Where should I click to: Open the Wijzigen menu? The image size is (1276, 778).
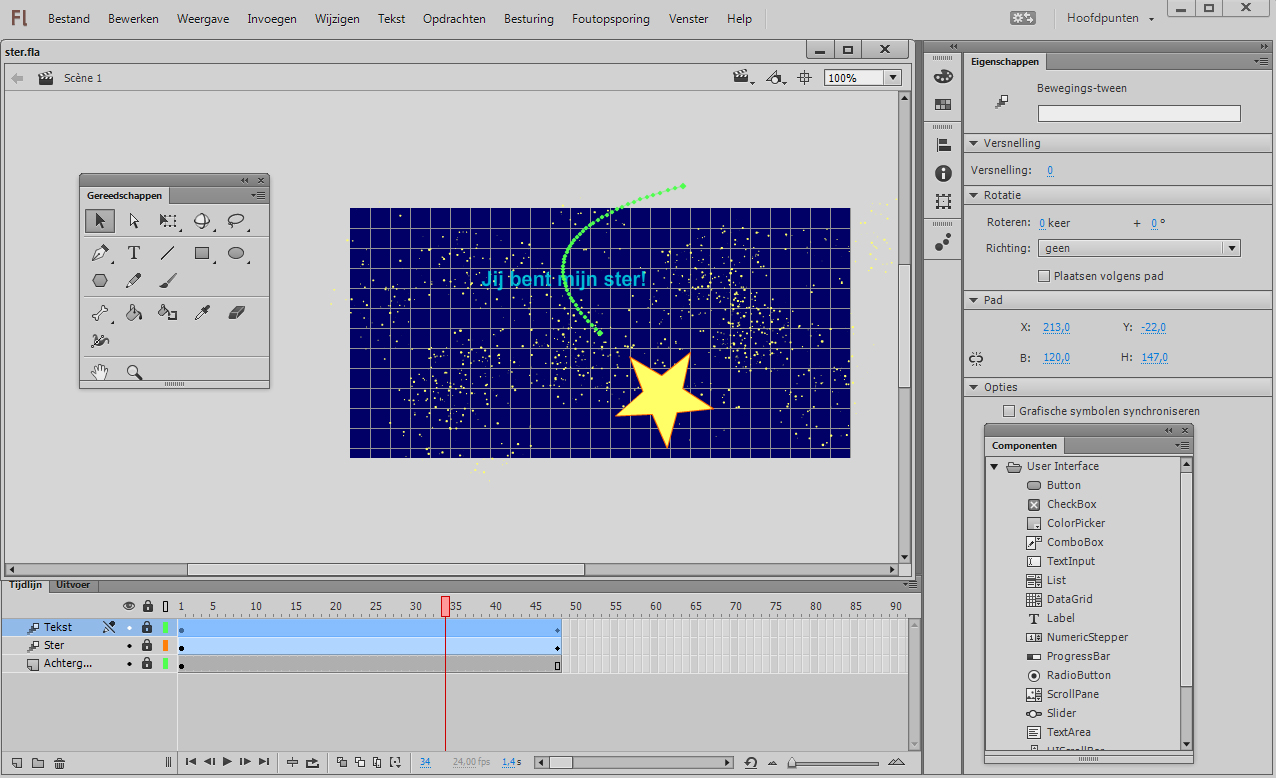click(x=337, y=19)
